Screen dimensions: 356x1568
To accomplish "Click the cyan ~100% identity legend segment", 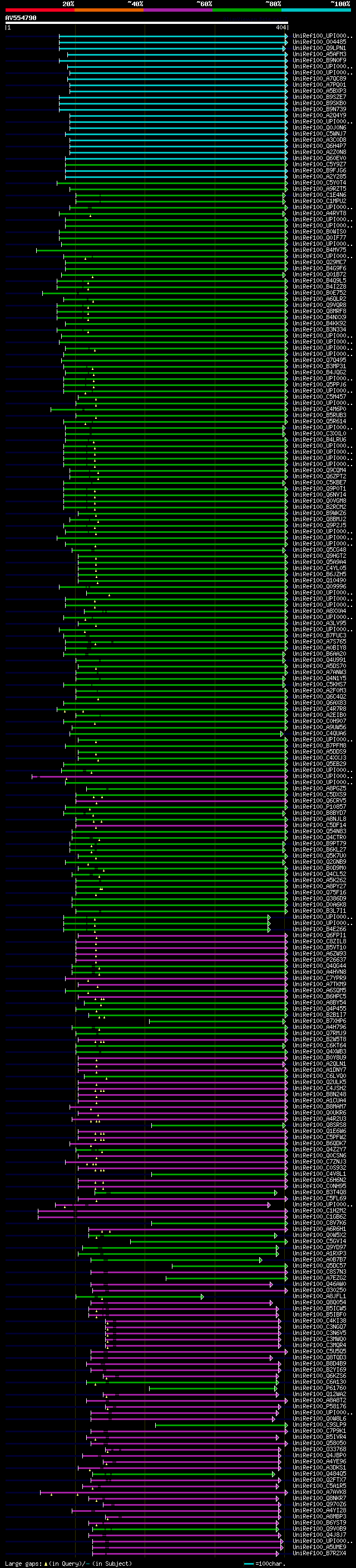I will (x=317, y=10).
